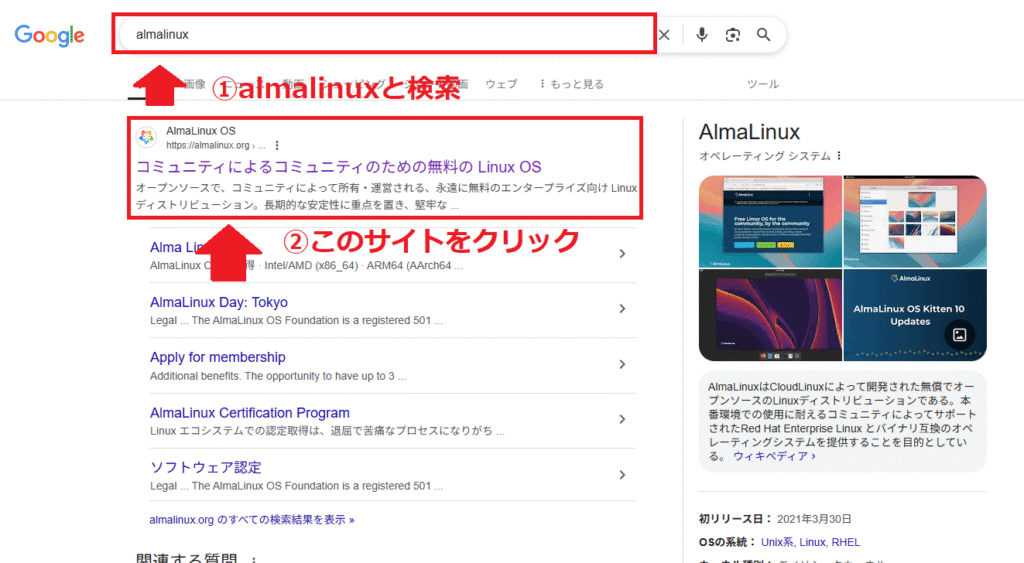Click into the almalinux search field
Image resolution: width=1024 pixels, height=563 pixels.
(384, 34)
